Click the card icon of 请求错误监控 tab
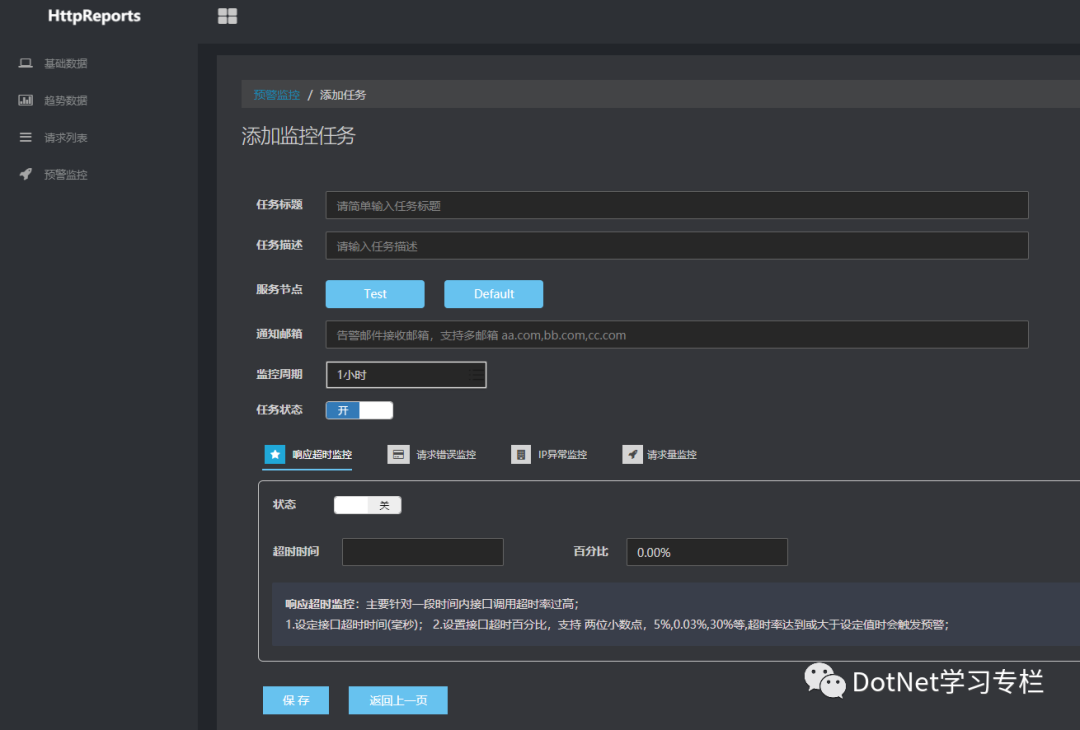The height and width of the screenshot is (730, 1080). [x=398, y=454]
